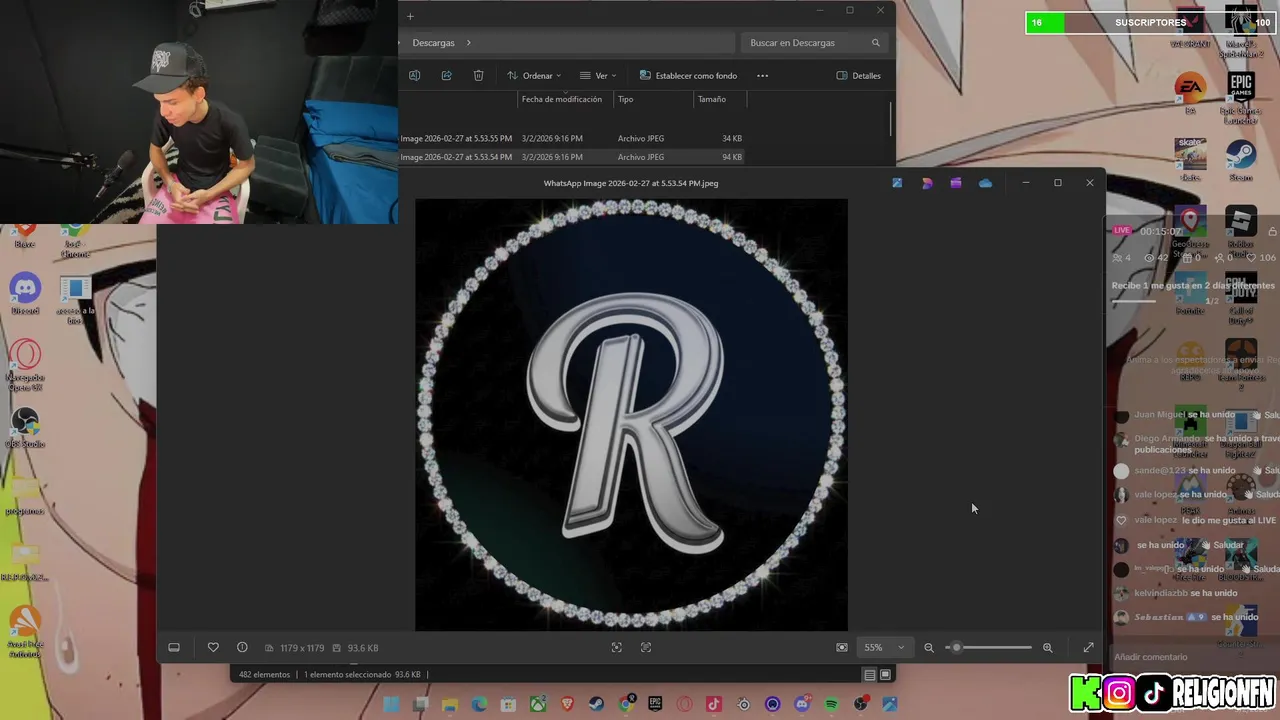Open the Xbox app from the taskbar
This screenshot has width=1280, height=720.
click(x=538, y=705)
